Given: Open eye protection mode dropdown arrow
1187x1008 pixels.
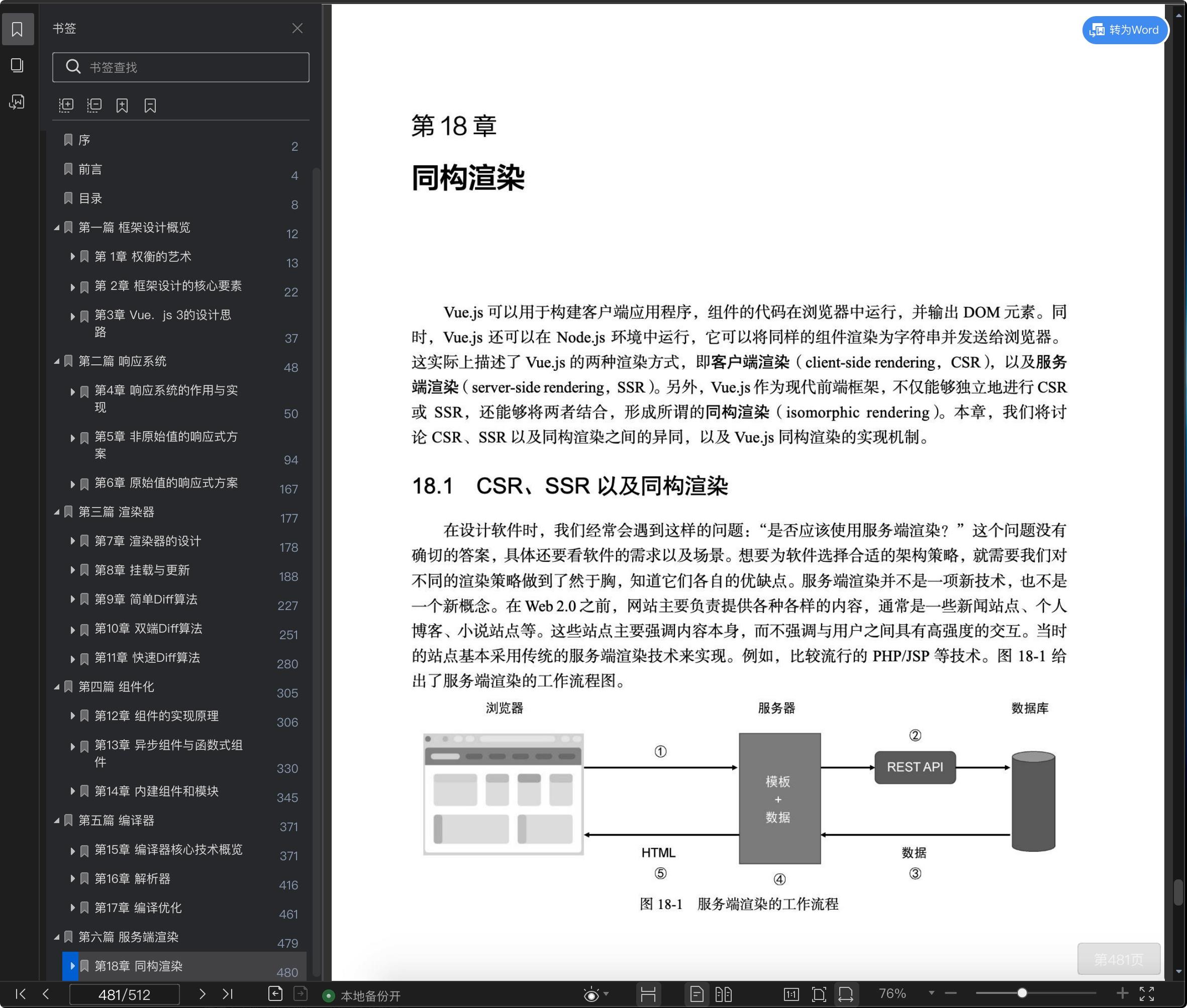Looking at the screenshot, I should coord(607,994).
